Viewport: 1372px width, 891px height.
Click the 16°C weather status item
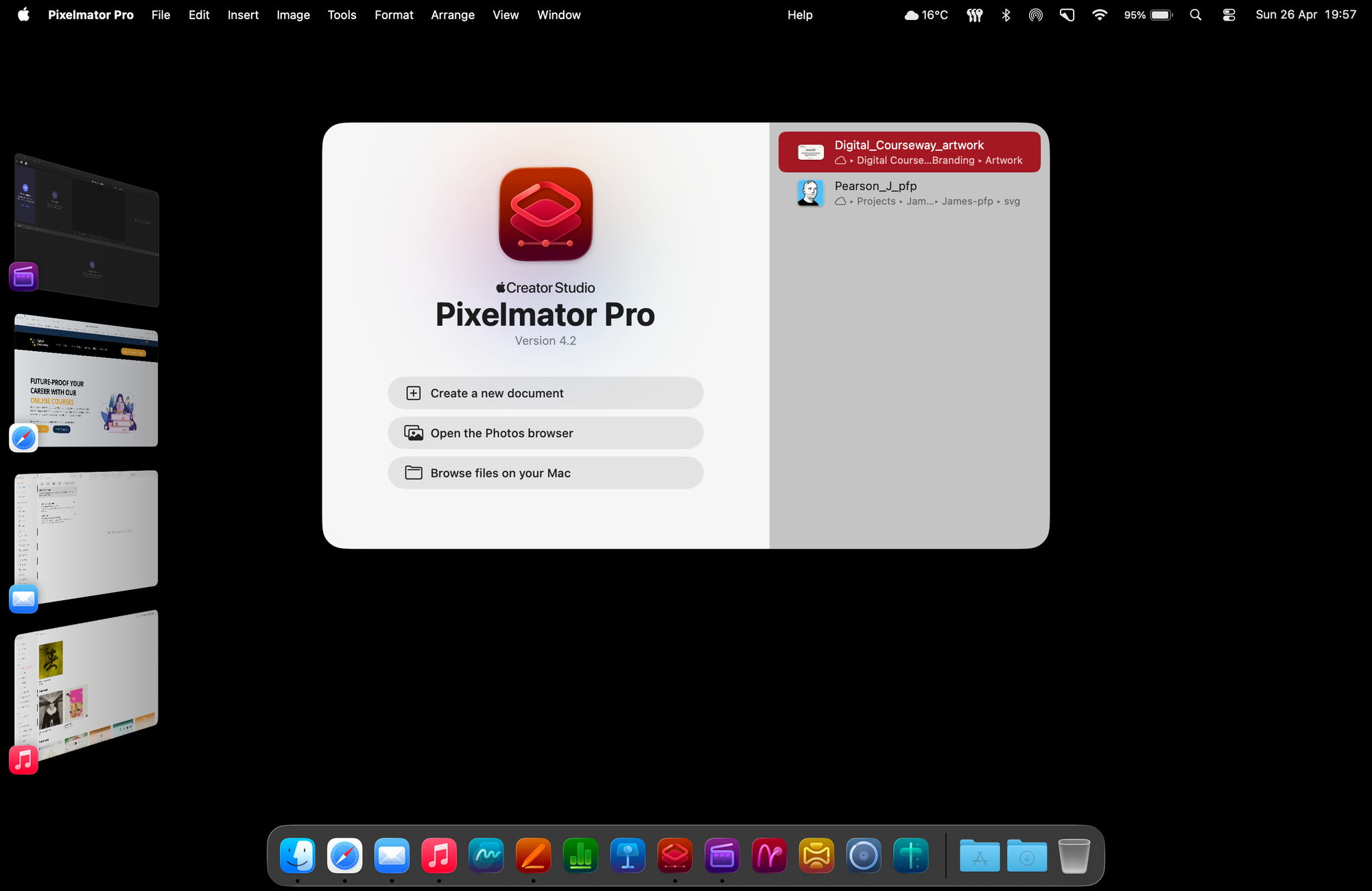[x=926, y=14]
